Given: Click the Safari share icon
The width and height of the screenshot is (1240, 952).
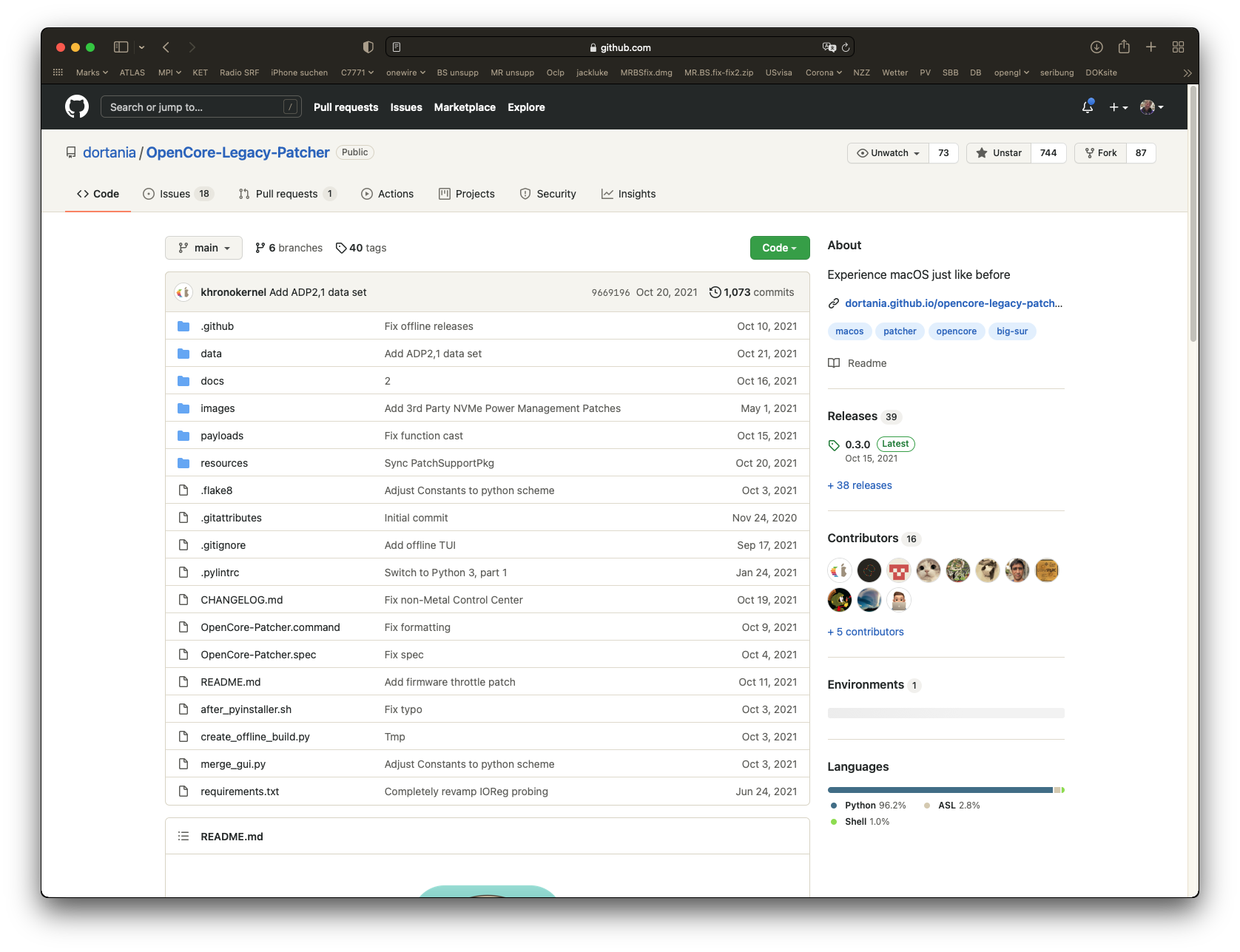Looking at the screenshot, I should tap(1124, 47).
